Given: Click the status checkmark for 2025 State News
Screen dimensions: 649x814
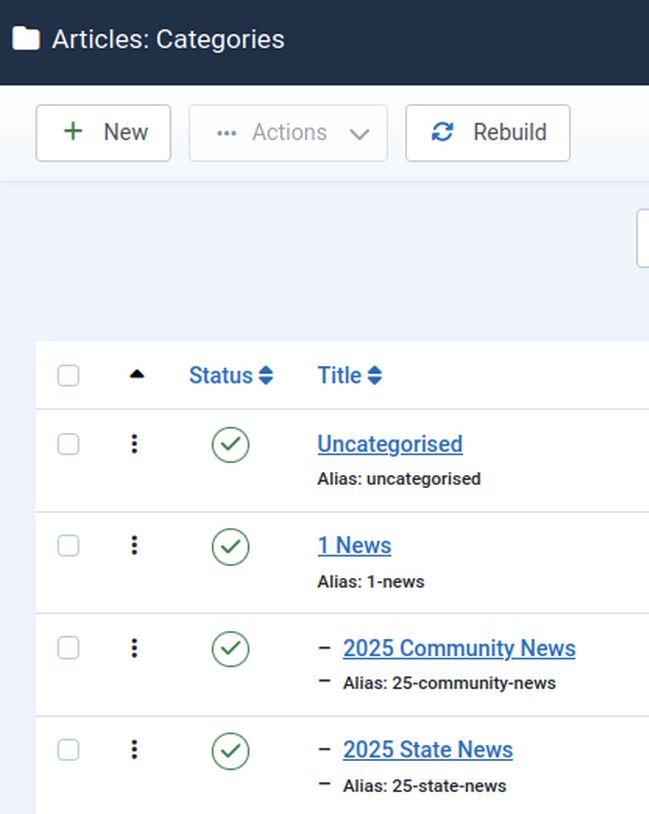Looking at the screenshot, I should [230, 751].
